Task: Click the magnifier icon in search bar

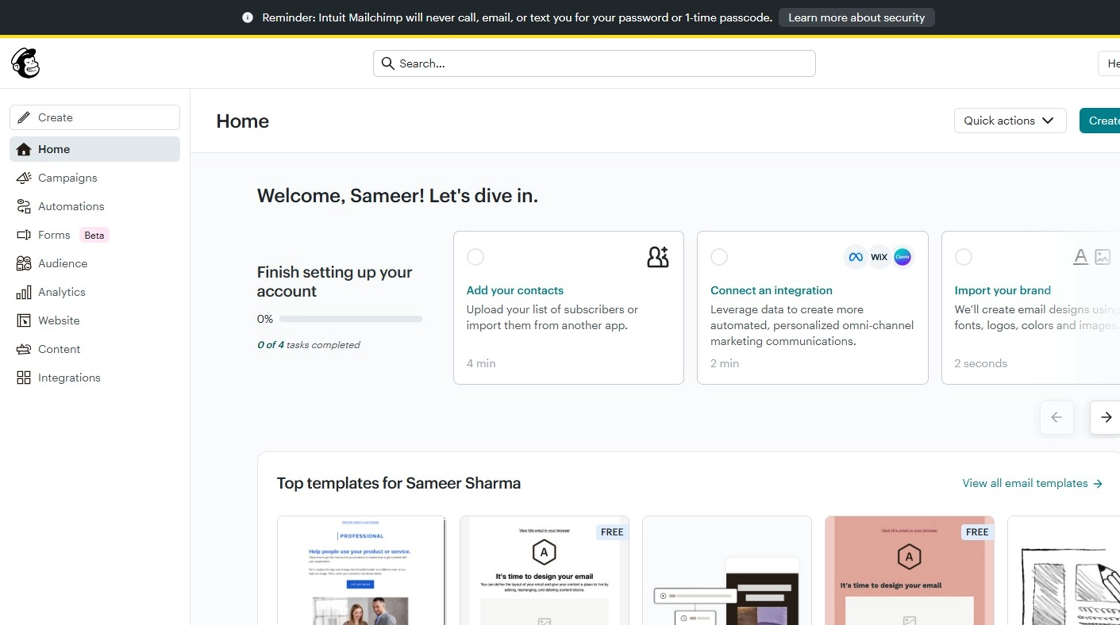Action: [x=388, y=64]
